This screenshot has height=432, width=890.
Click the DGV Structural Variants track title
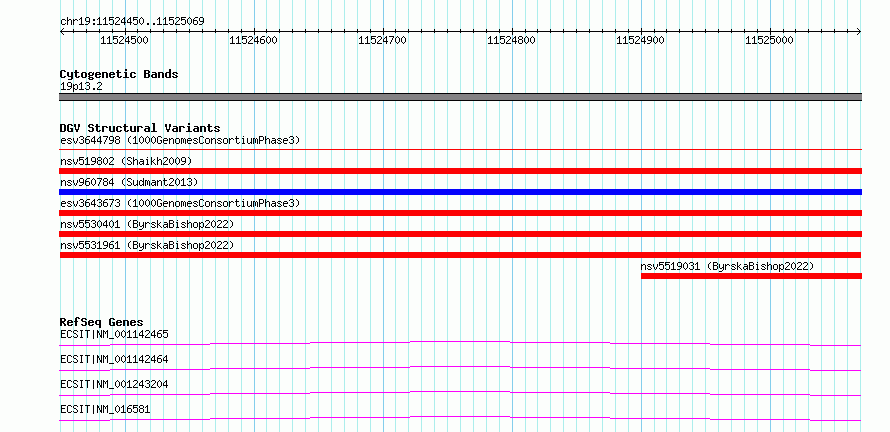pyautogui.click(x=140, y=128)
